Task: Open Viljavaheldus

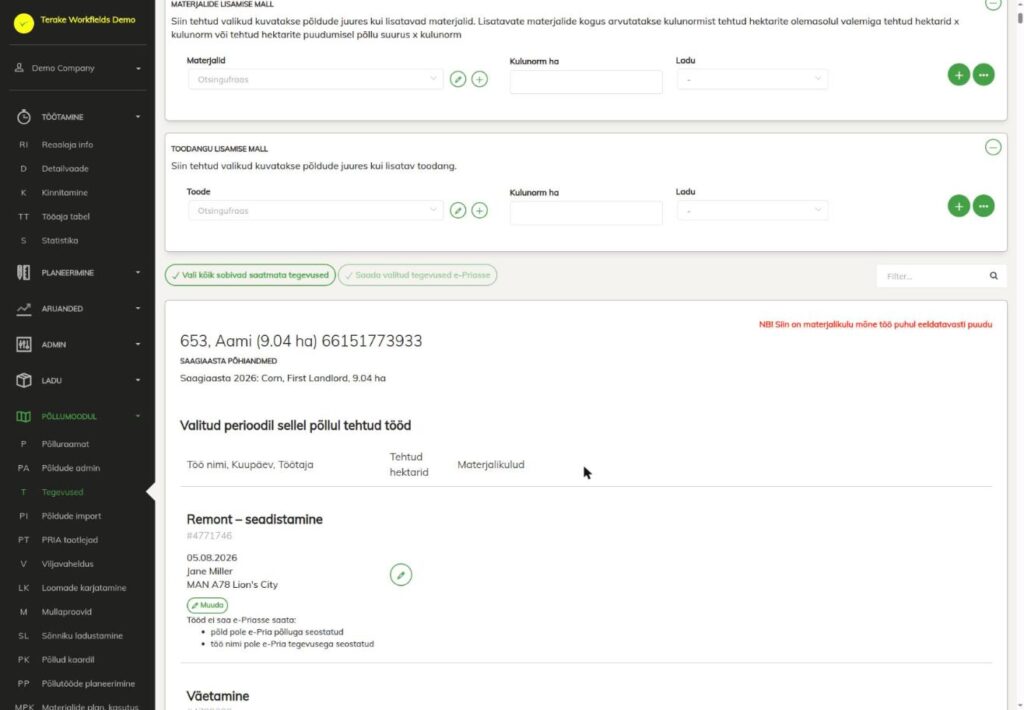Action: pos(67,564)
